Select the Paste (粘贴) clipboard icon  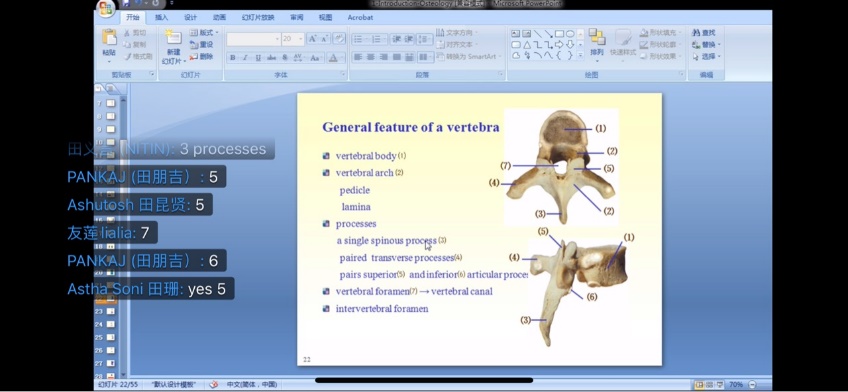(x=109, y=37)
